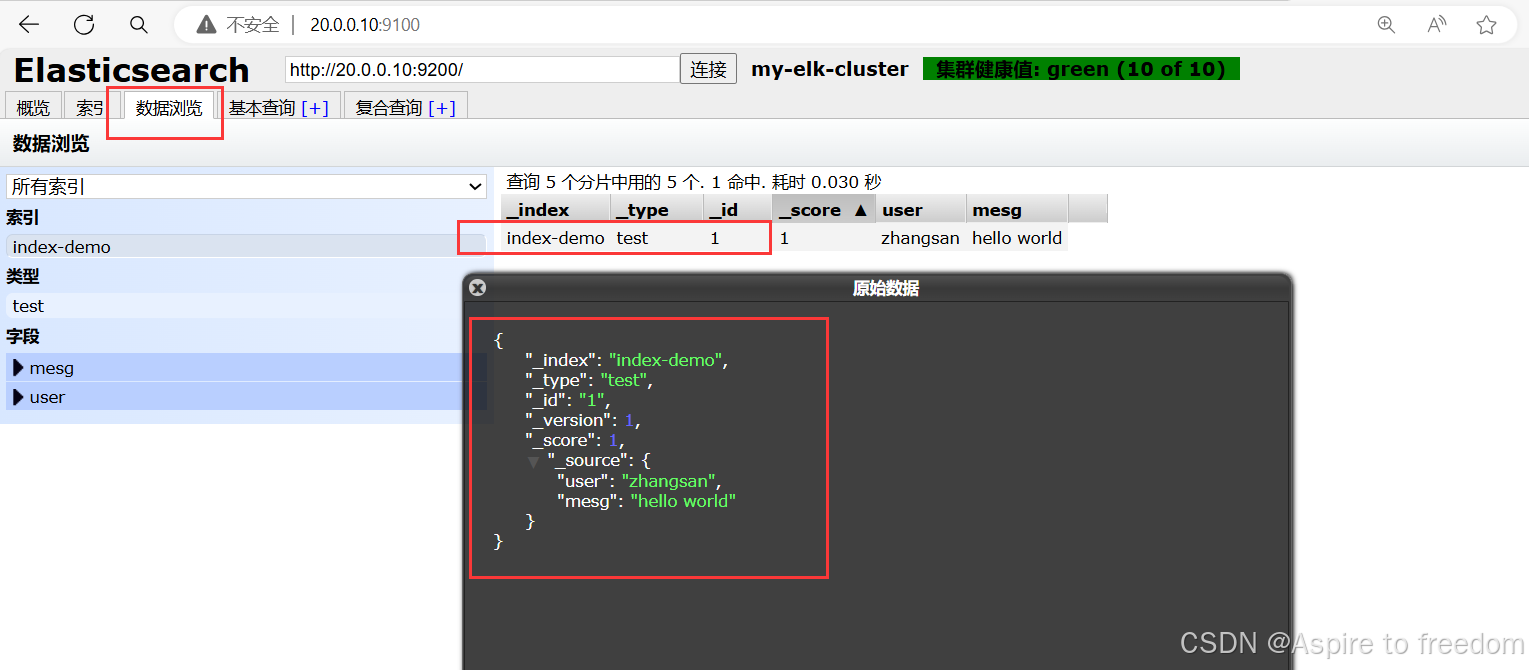Select the 数据浏览 tab
Screen dimensions: 1529x670
(x=169, y=108)
